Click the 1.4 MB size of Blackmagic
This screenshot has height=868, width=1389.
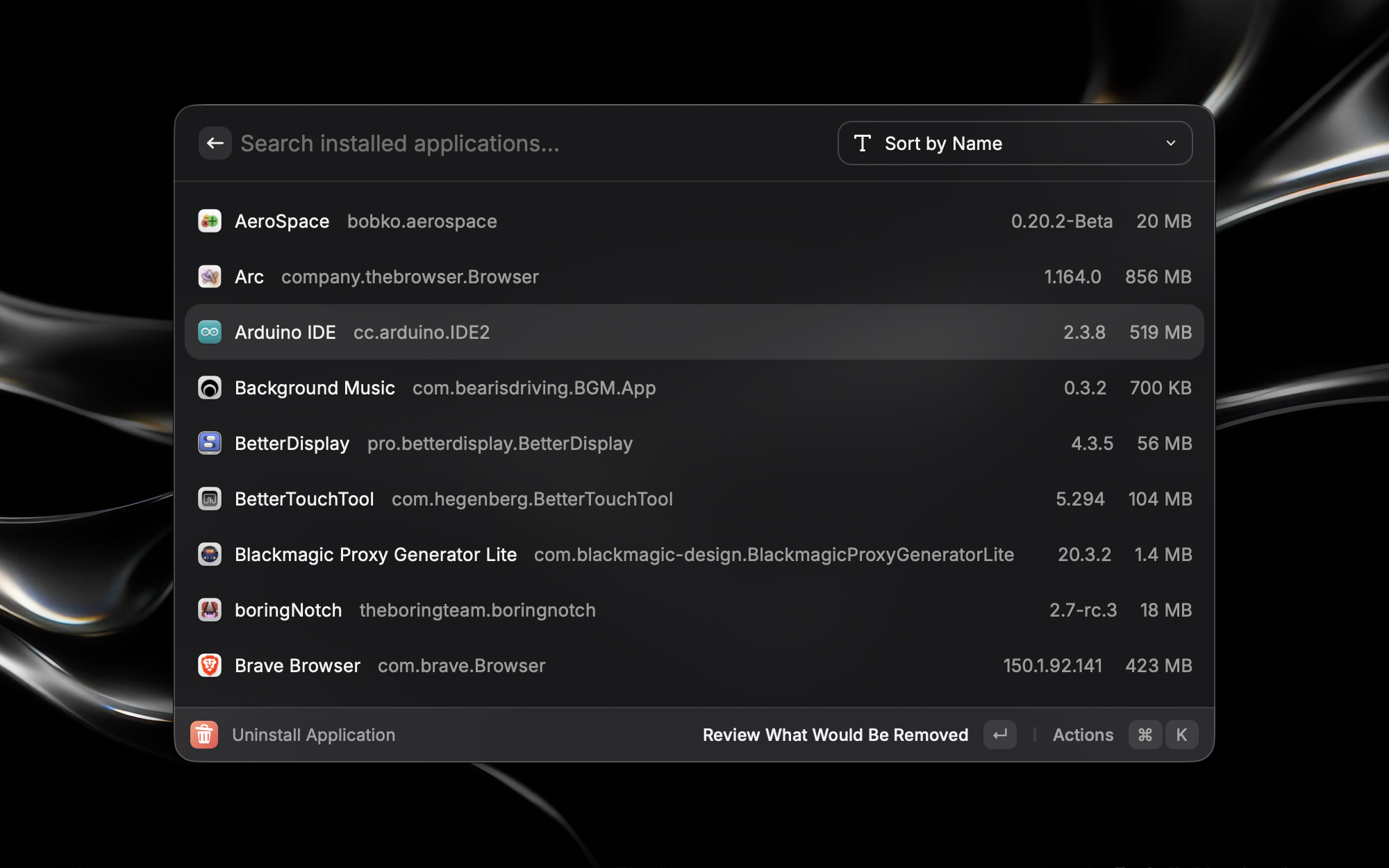(x=1163, y=554)
